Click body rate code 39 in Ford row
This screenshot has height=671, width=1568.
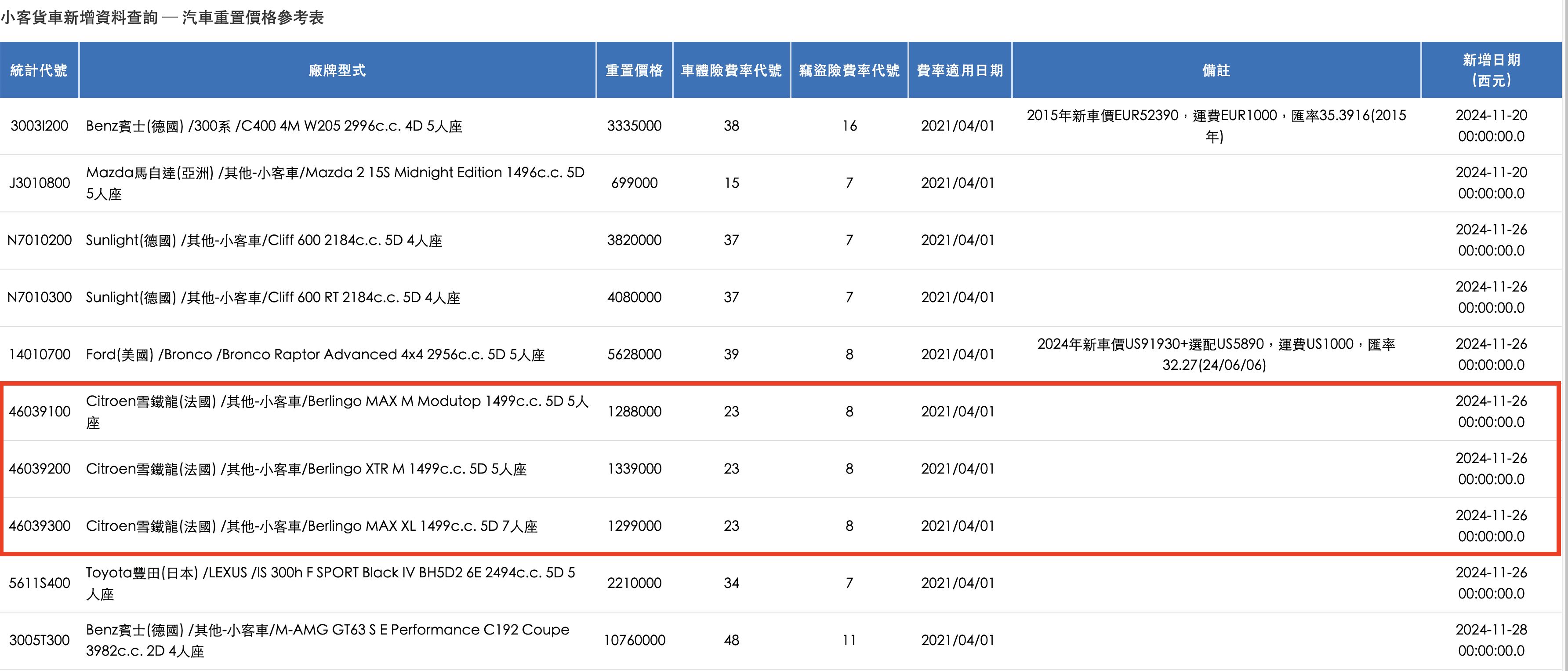[x=732, y=355]
